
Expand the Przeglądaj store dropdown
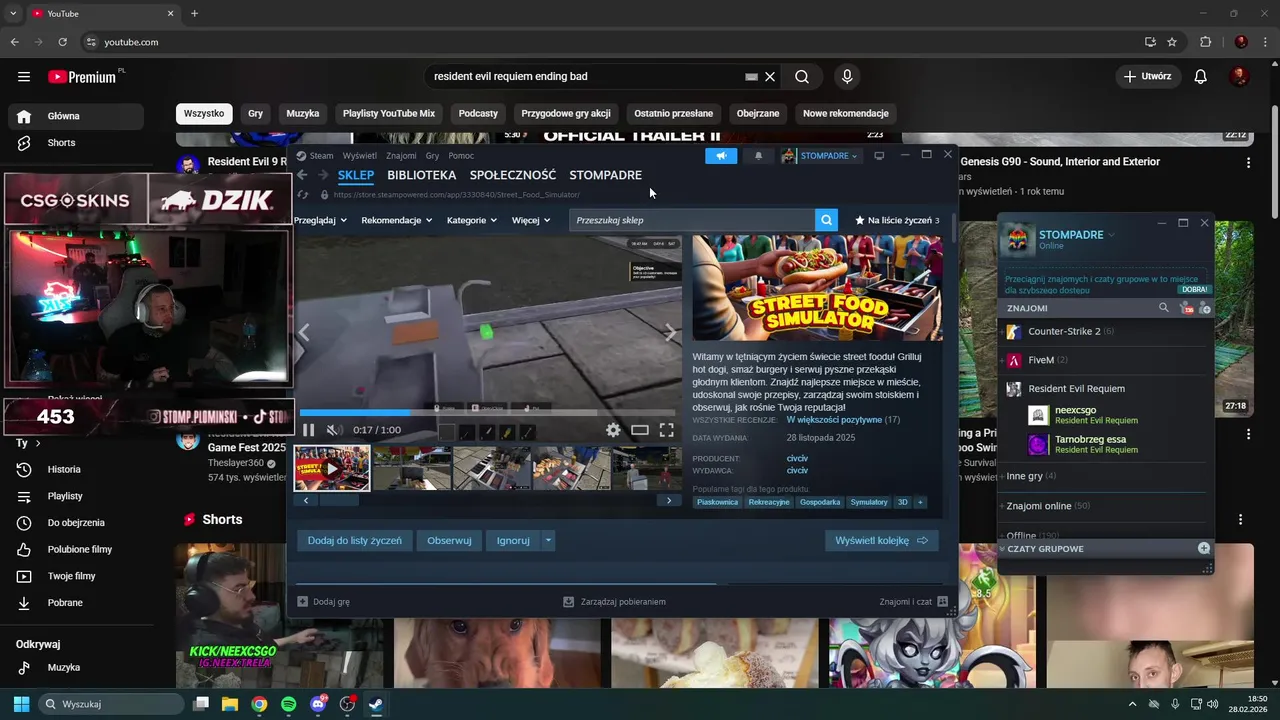pyautogui.click(x=320, y=220)
